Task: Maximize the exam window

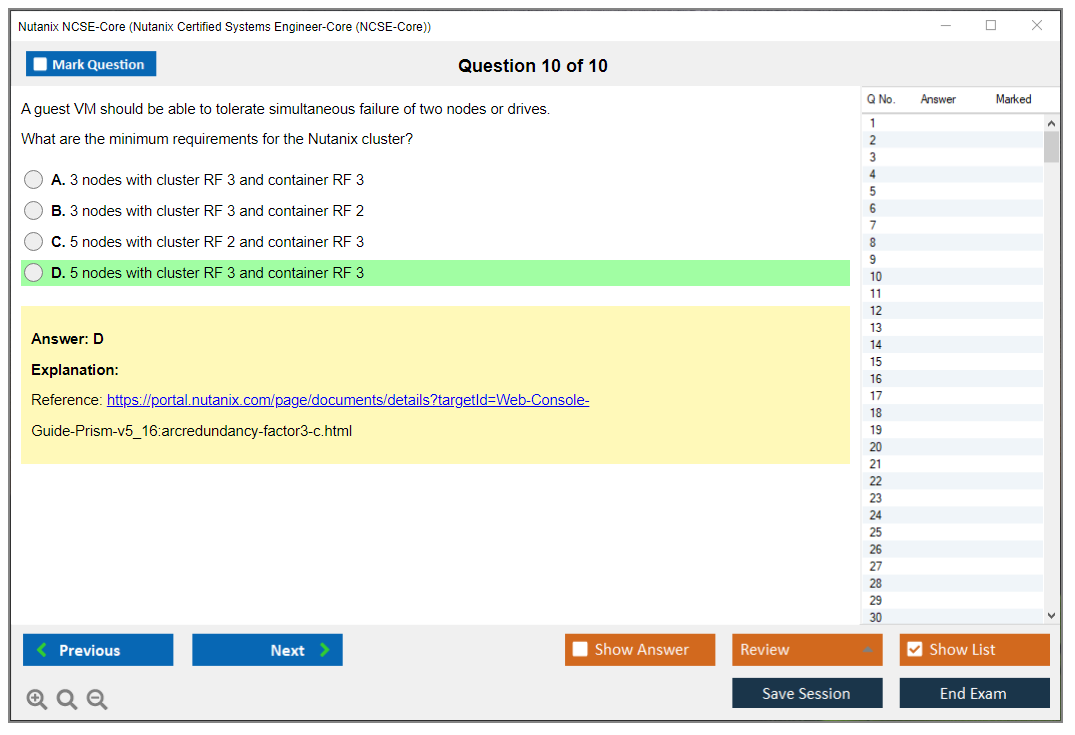Action: coord(991,26)
